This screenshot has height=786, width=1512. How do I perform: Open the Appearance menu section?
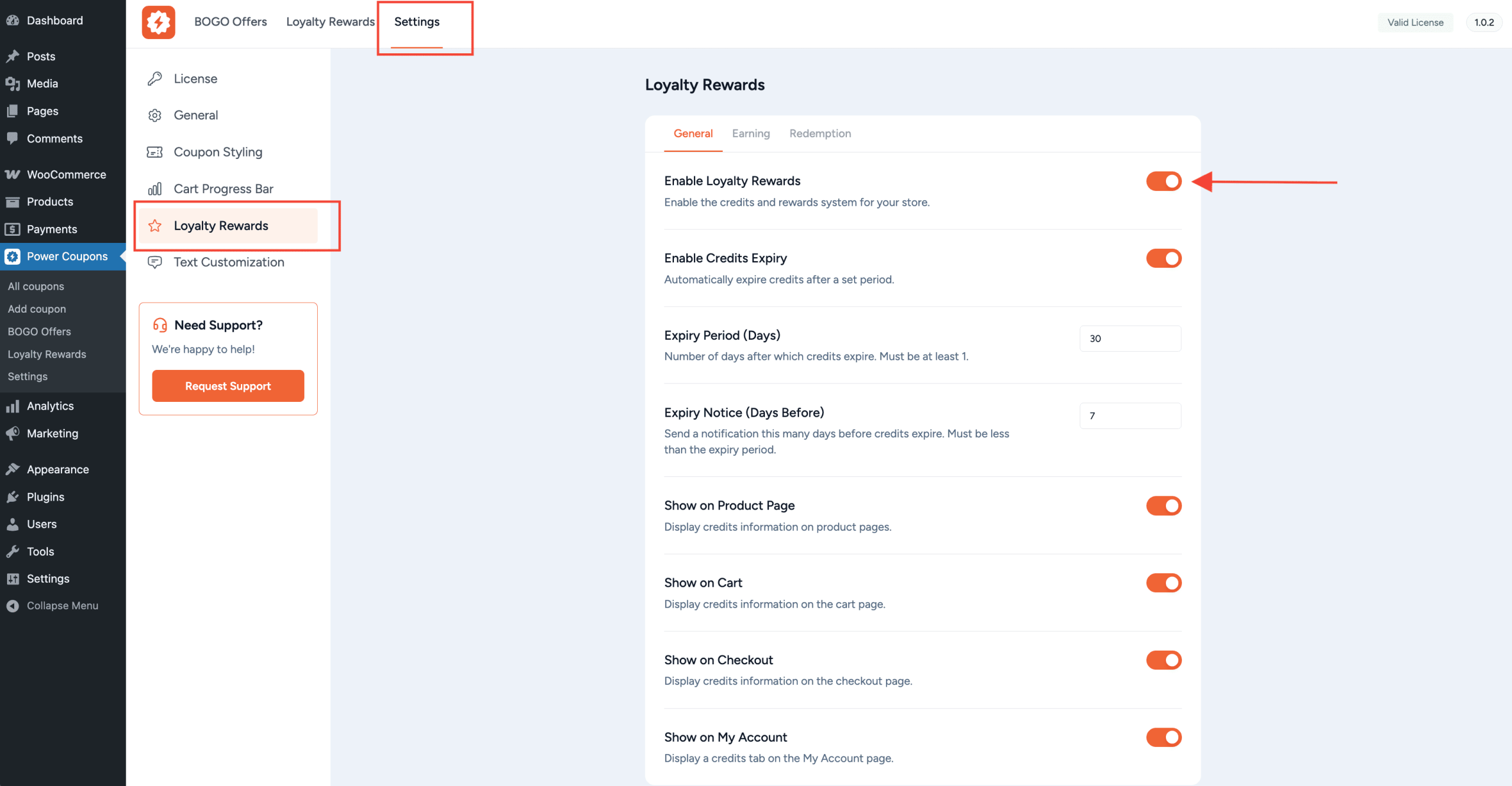[x=57, y=469]
